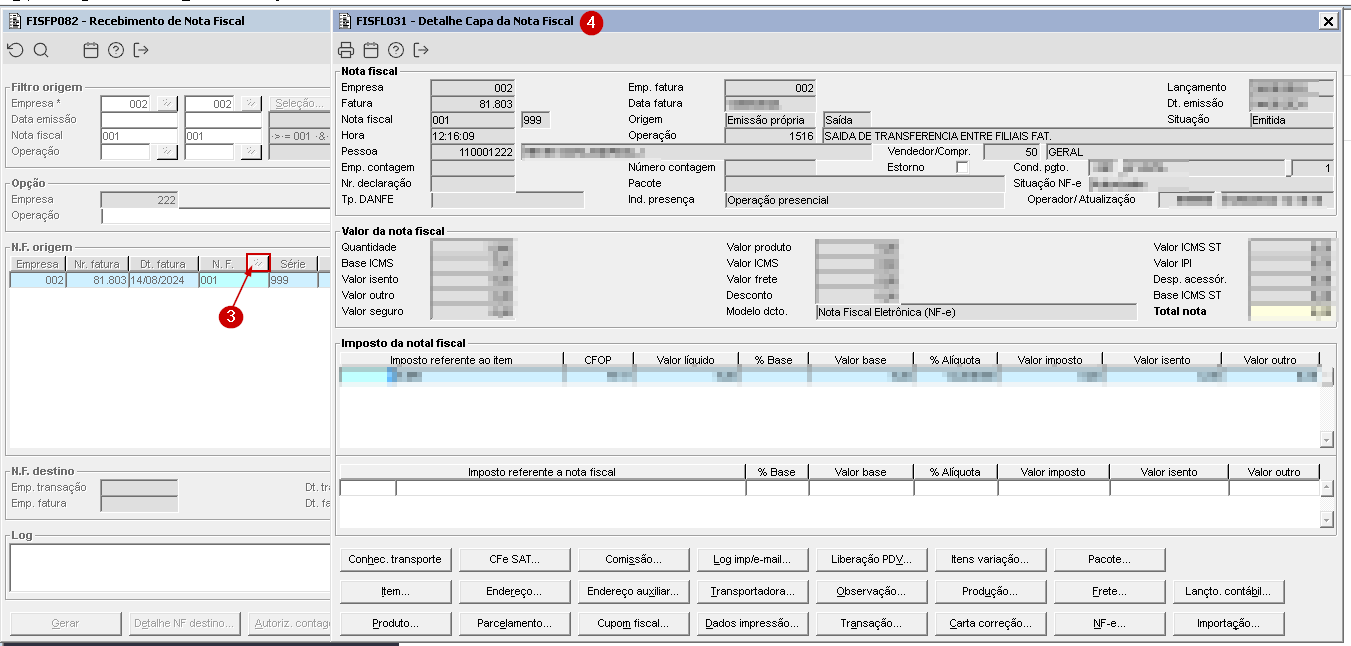
Task: Open the calendar icon in FISFP082 toolbar
Action: [x=91, y=50]
